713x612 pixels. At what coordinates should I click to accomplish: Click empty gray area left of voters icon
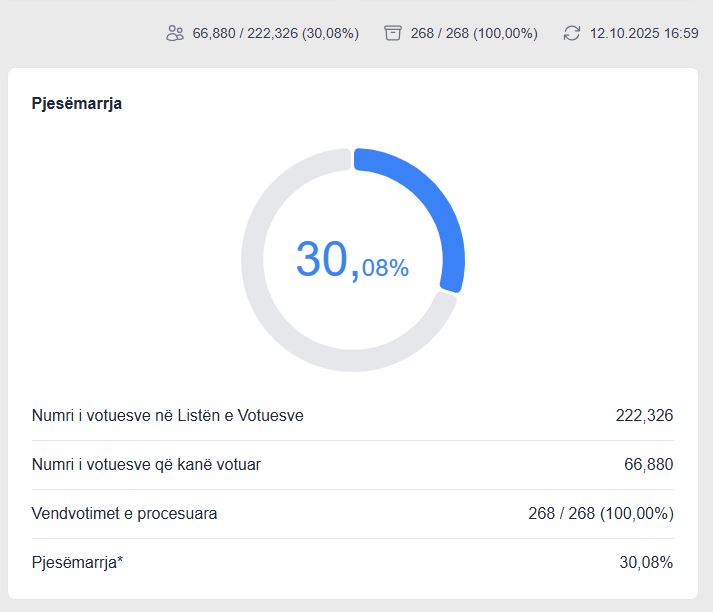pos(80,33)
